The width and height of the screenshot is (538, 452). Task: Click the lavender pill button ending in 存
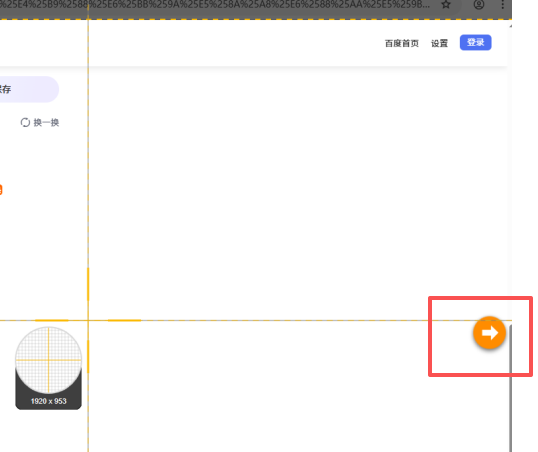coord(29,89)
